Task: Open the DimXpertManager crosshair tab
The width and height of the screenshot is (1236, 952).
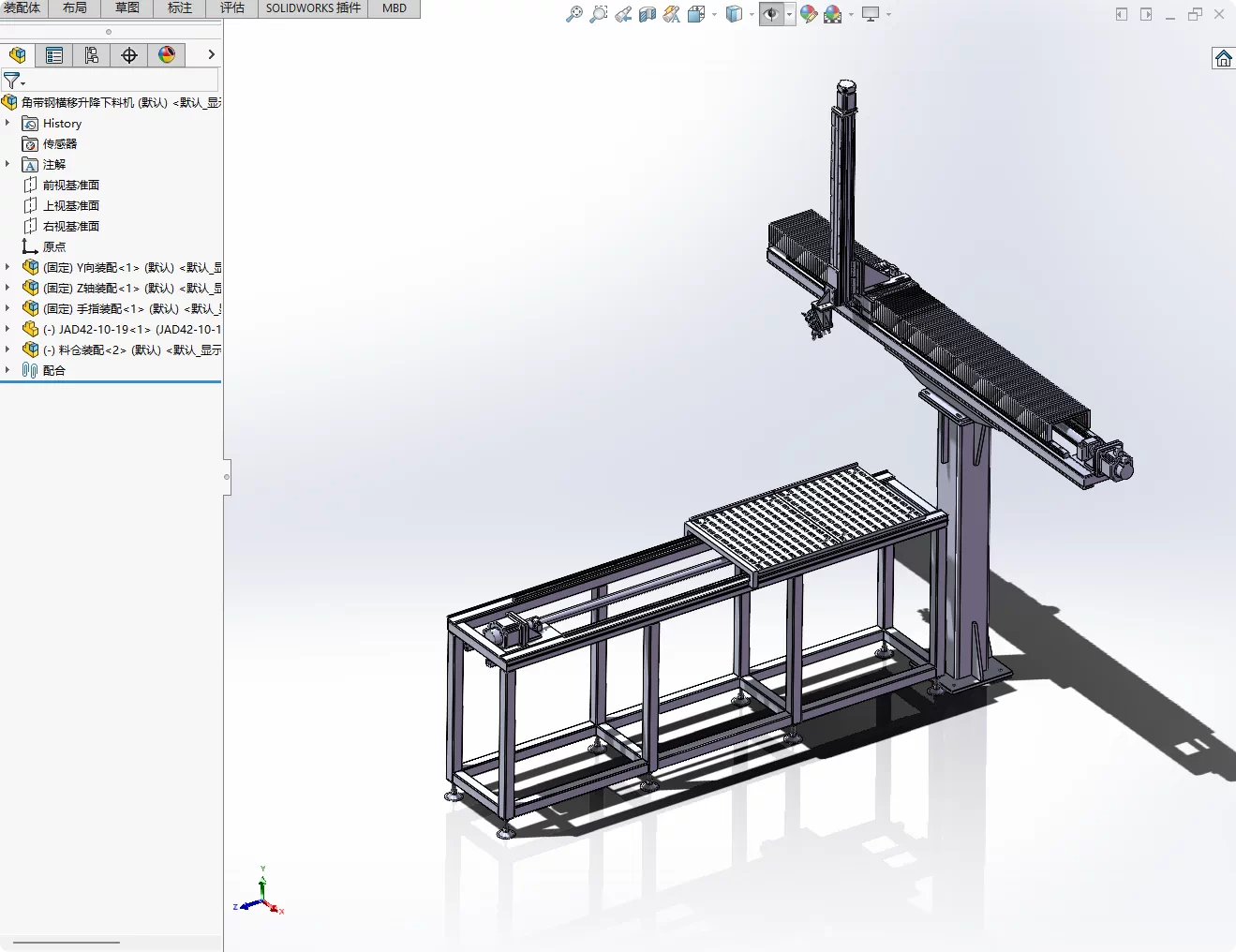Action: click(x=129, y=55)
